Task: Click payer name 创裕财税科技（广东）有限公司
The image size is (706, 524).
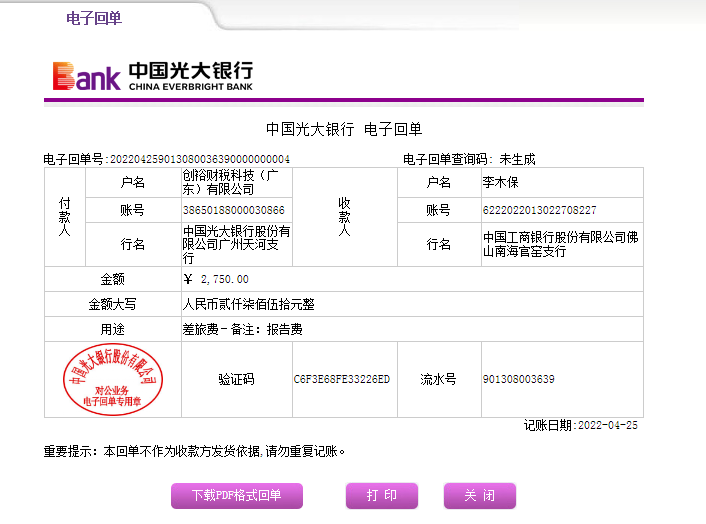Action: click(230, 182)
